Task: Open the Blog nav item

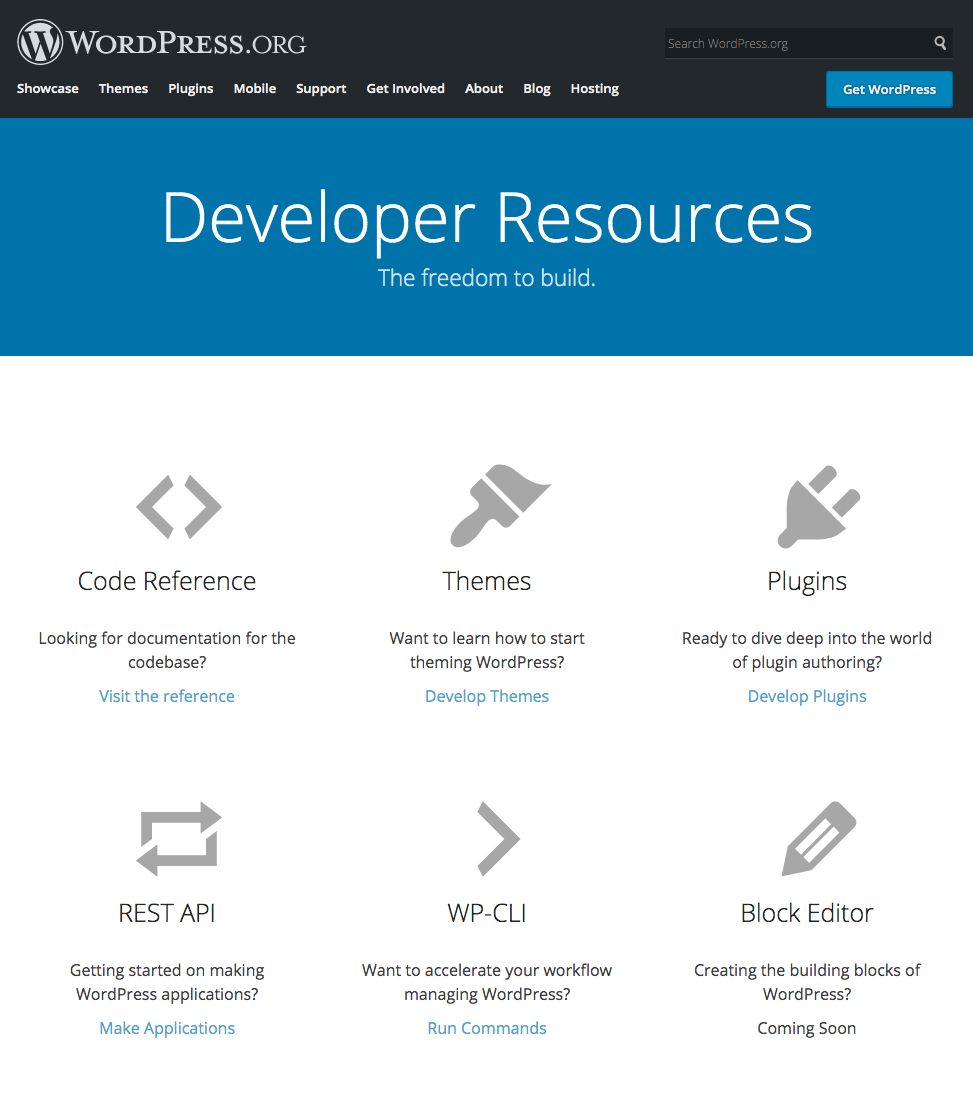Action: [x=537, y=89]
